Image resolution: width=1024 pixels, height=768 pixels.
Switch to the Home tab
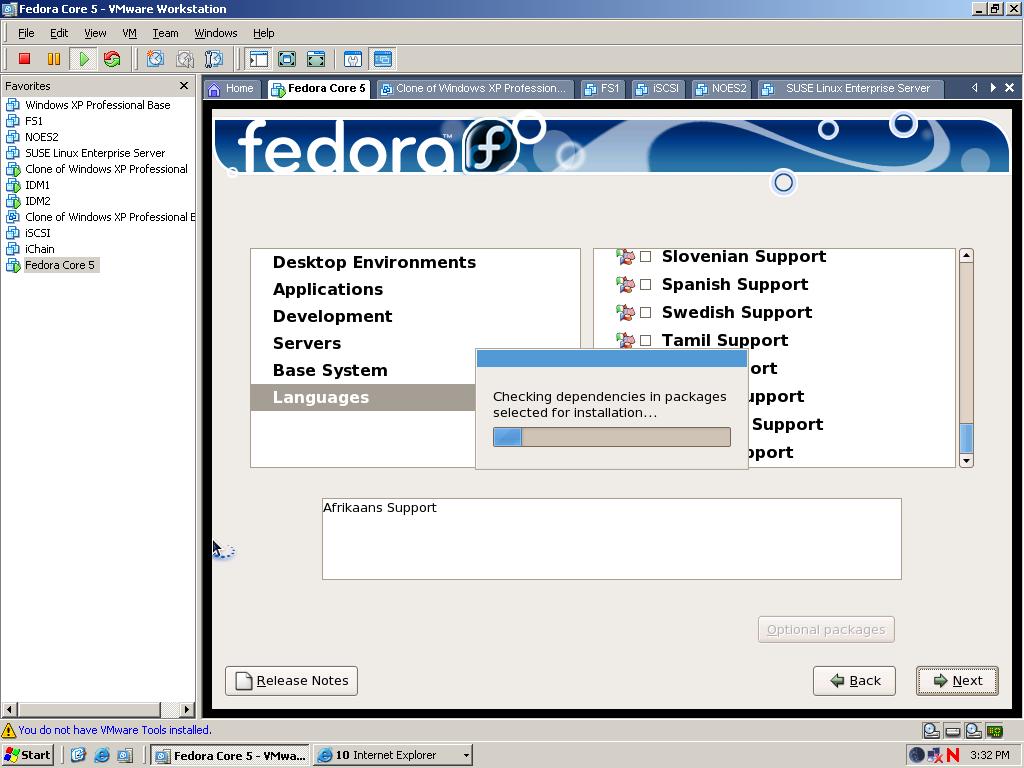[232, 89]
